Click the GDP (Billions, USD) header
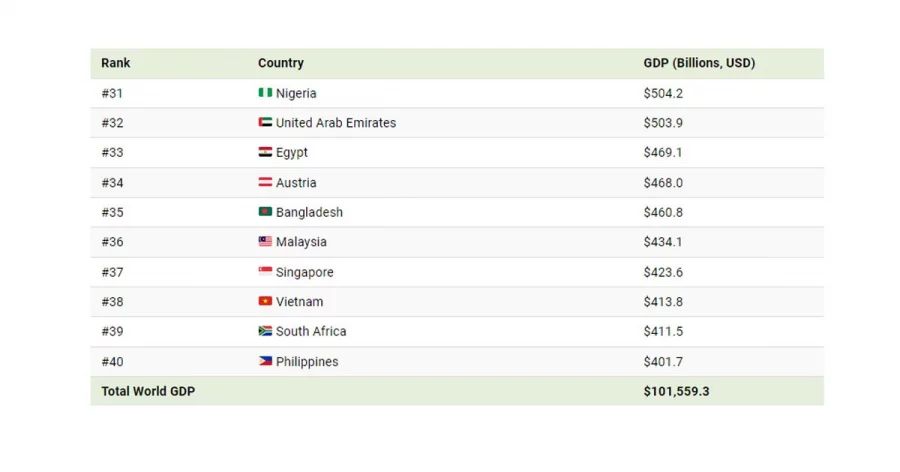 (699, 63)
